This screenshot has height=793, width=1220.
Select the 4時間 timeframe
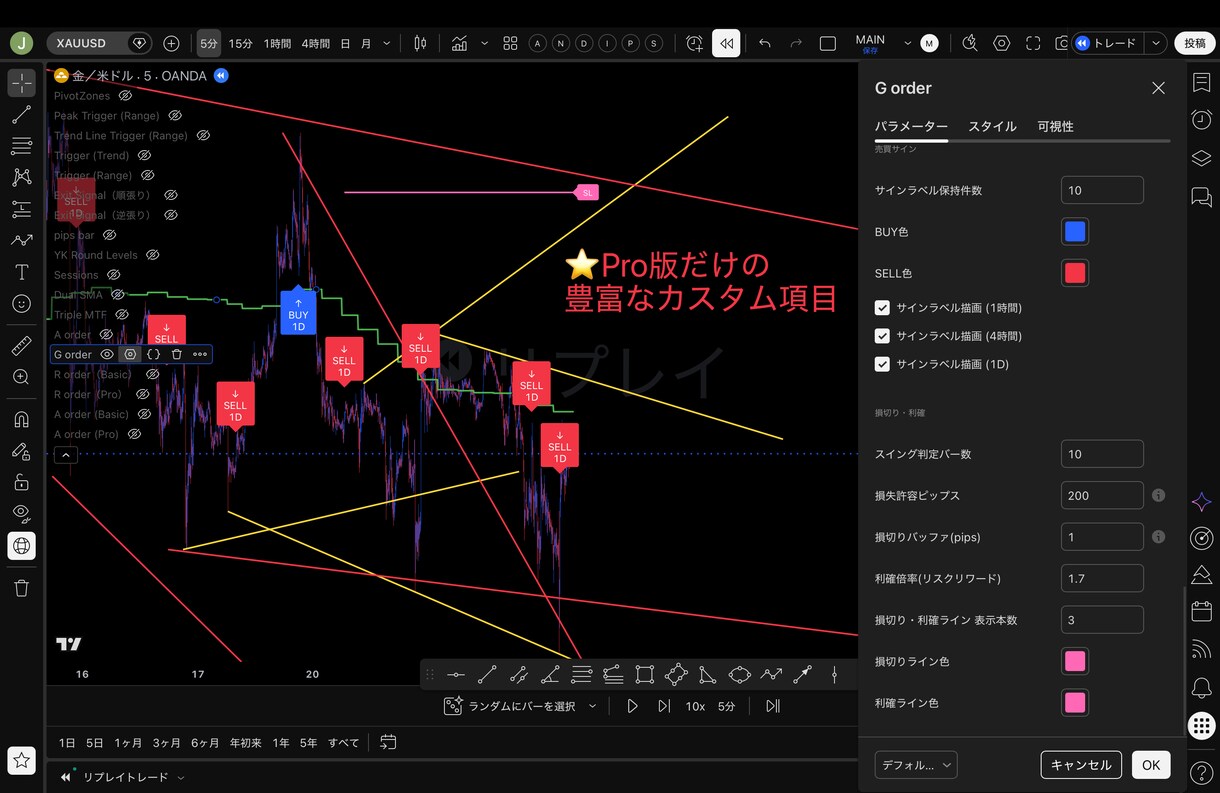coord(315,43)
